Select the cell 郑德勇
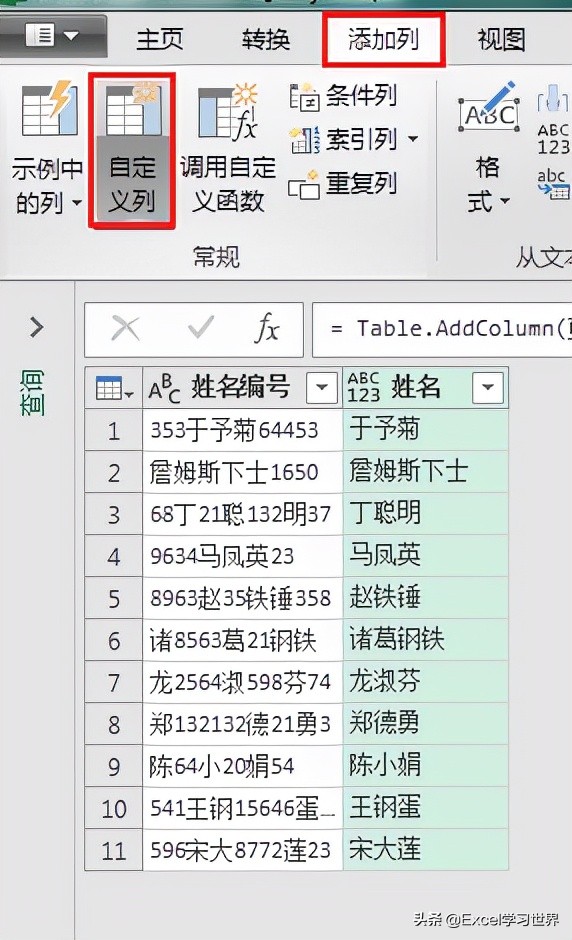This screenshot has height=940, width=572. [425, 724]
